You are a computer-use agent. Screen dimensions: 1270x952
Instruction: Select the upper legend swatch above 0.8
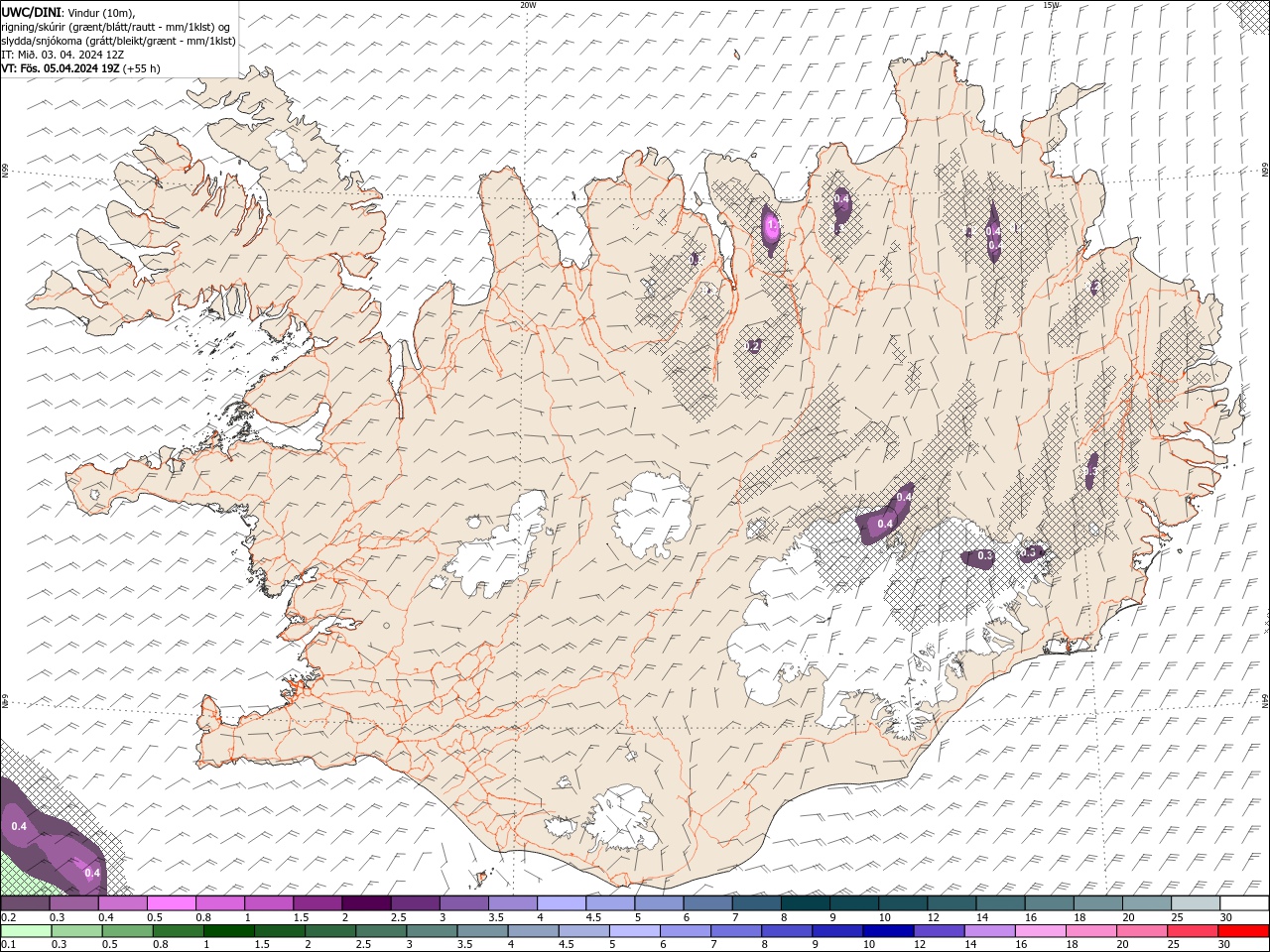tap(219, 903)
